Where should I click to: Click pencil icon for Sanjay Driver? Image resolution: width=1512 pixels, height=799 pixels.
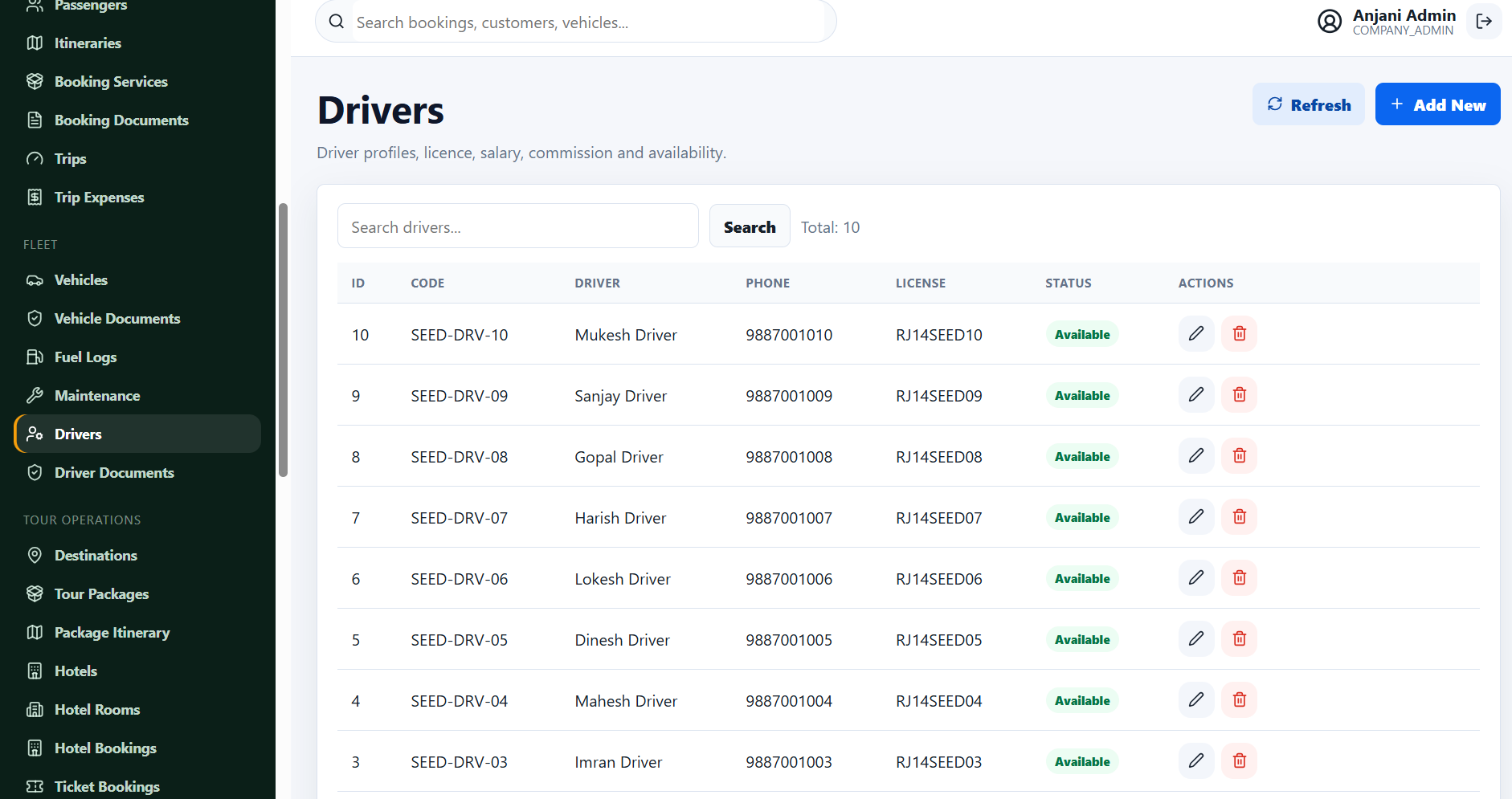pos(1196,394)
